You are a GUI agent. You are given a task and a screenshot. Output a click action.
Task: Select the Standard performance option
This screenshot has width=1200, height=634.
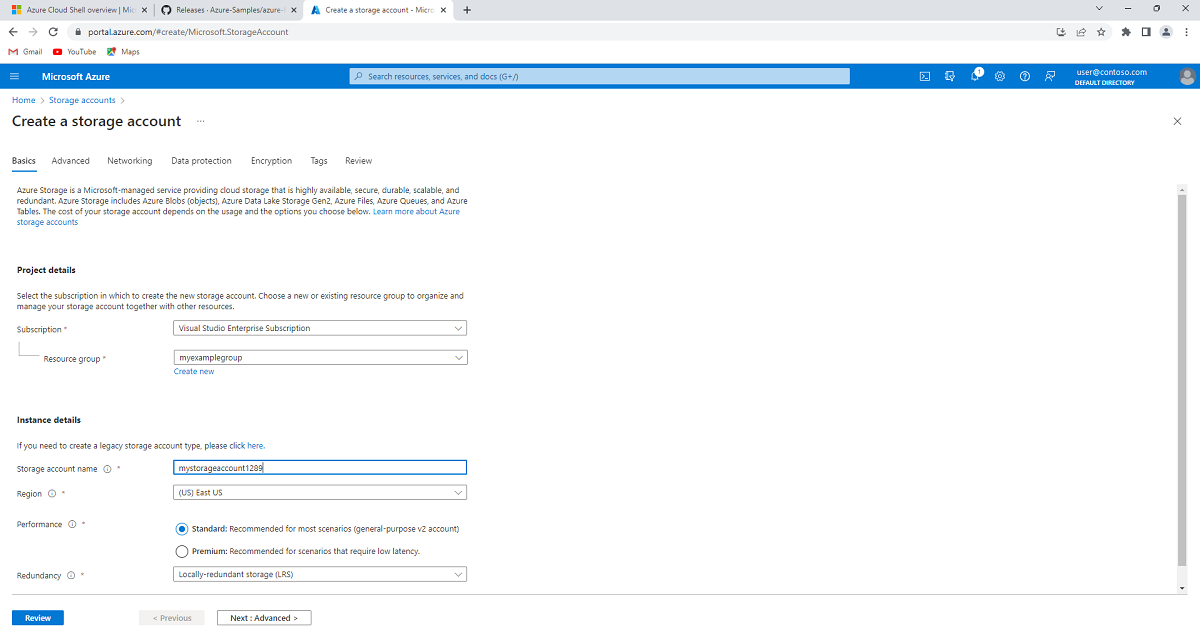pyautogui.click(x=181, y=529)
